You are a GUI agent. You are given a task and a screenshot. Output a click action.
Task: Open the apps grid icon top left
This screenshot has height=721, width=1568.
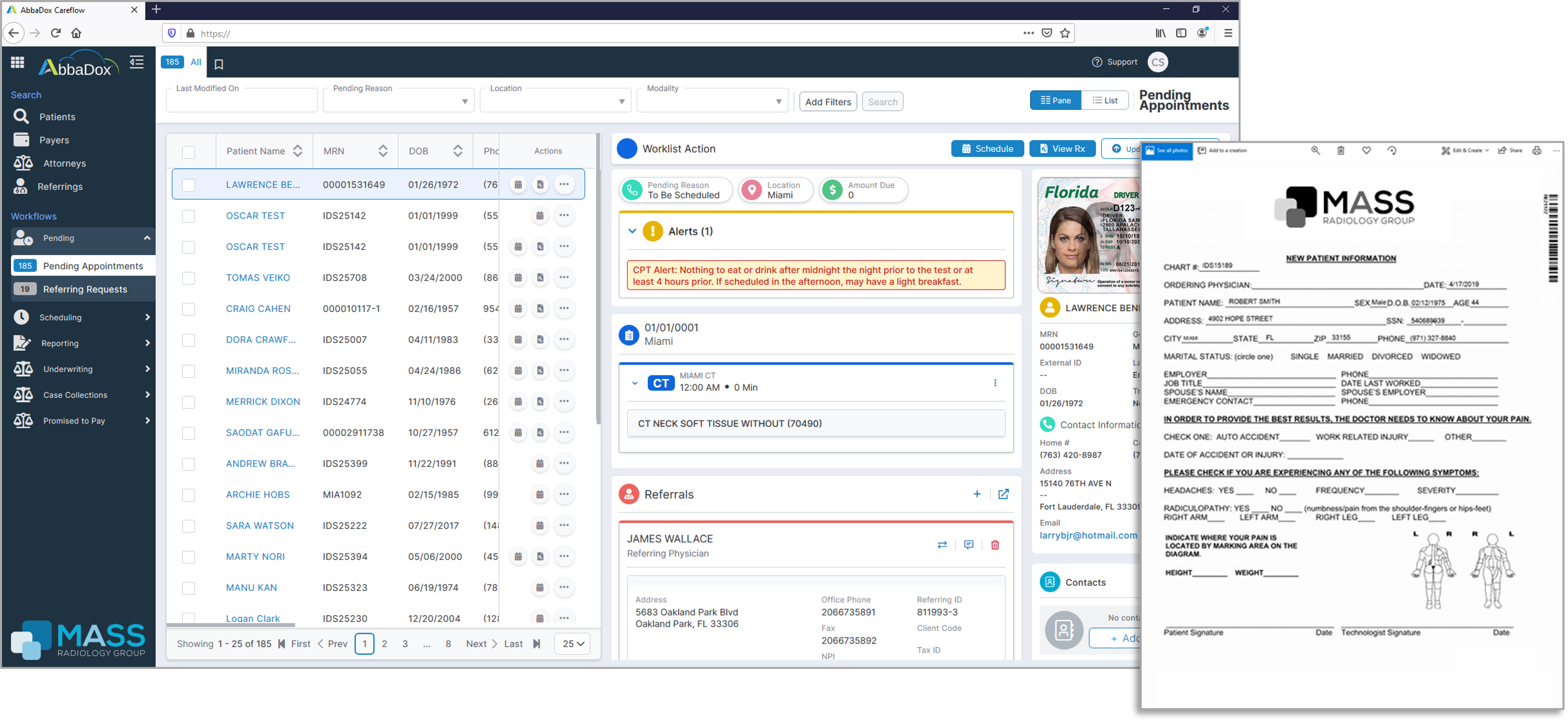point(17,61)
